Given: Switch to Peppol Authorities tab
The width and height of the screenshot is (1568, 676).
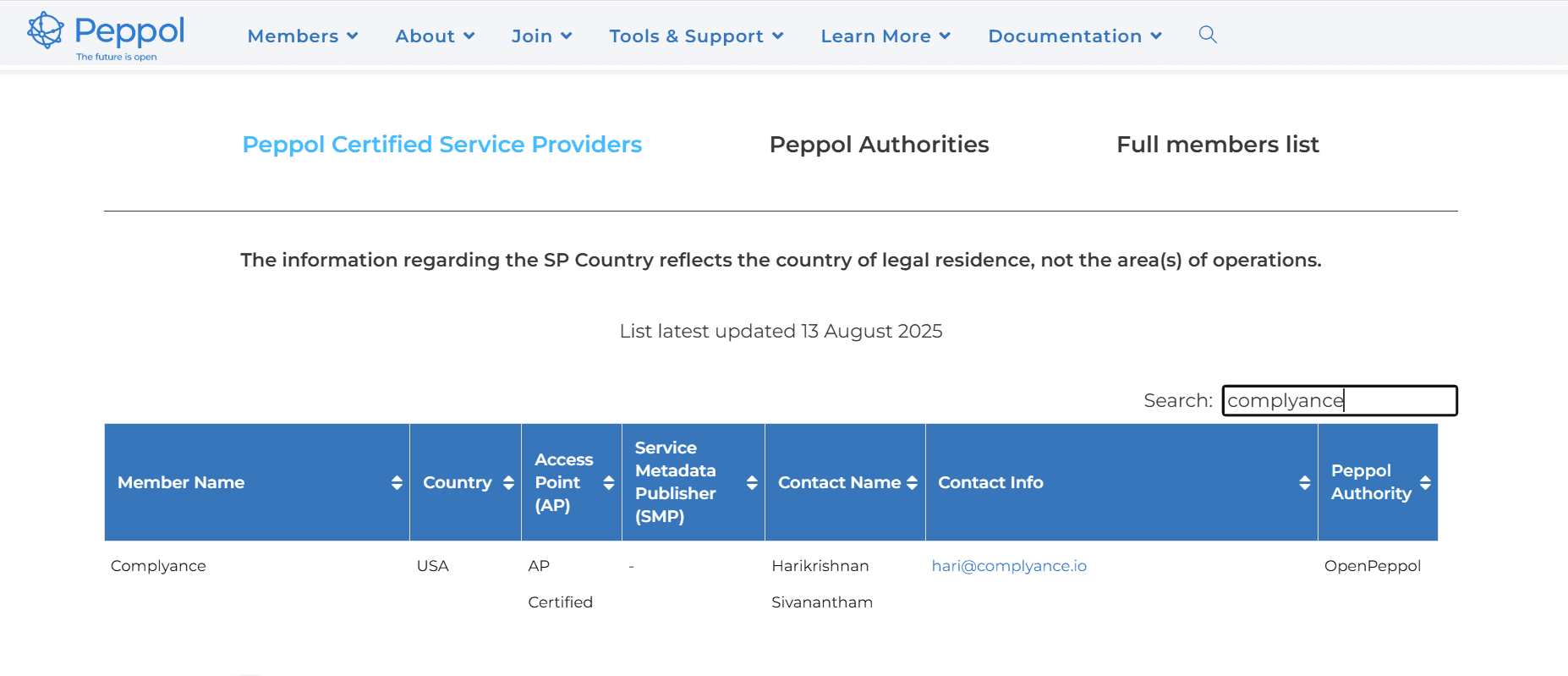Looking at the screenshot, I should coord(879,145).
